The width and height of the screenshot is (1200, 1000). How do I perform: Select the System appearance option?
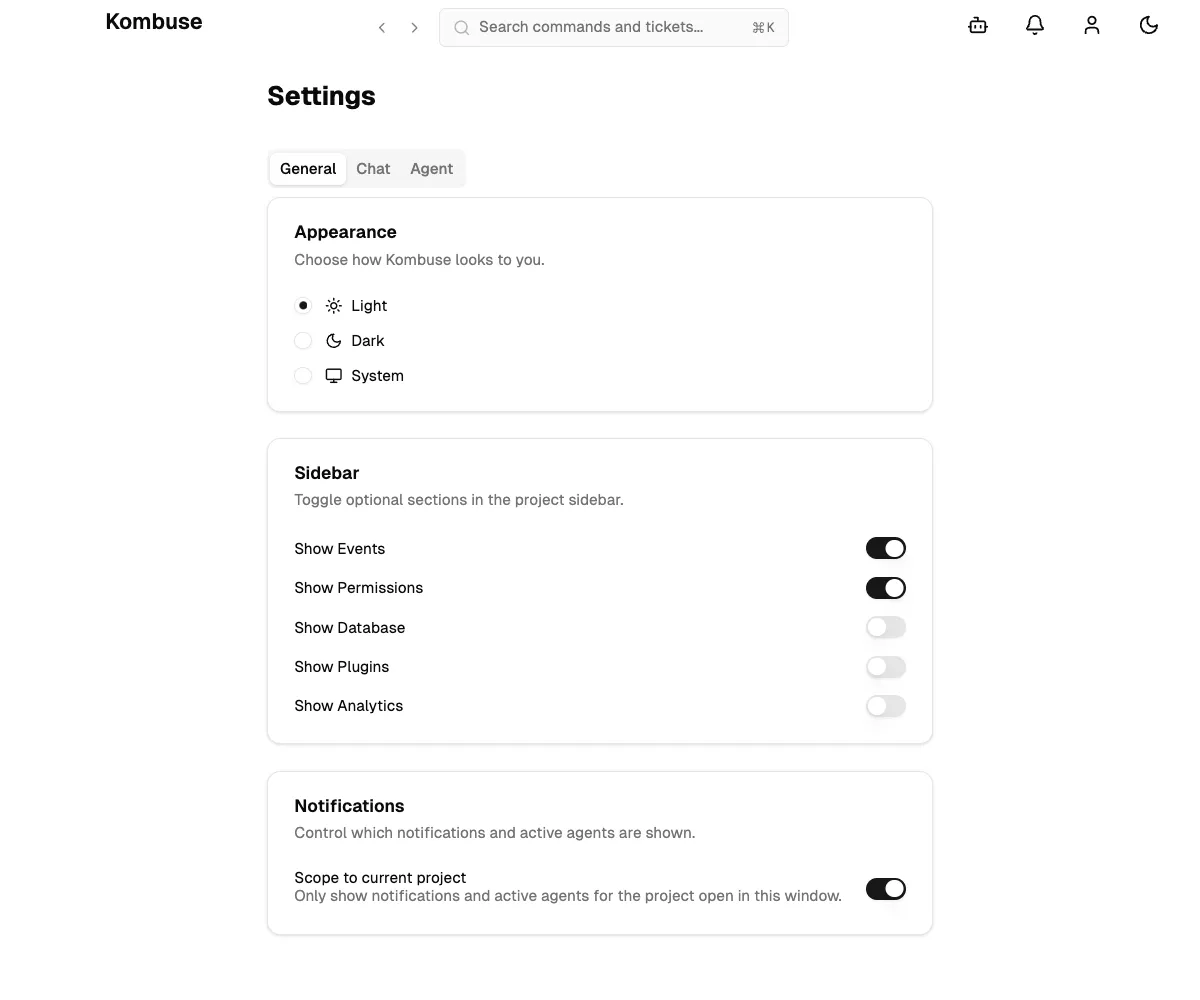pos(303,375)
